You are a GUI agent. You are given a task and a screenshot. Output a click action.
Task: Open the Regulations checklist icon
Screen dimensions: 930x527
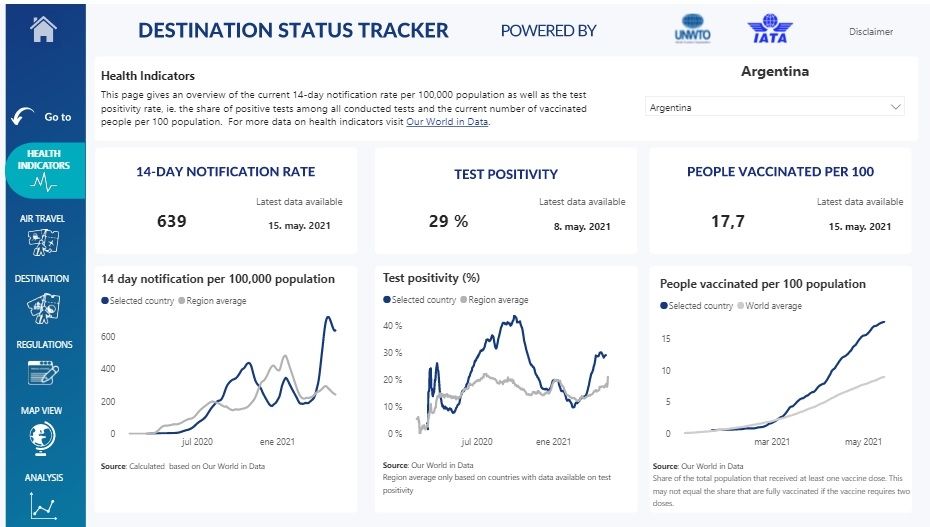tap(43, 372)
